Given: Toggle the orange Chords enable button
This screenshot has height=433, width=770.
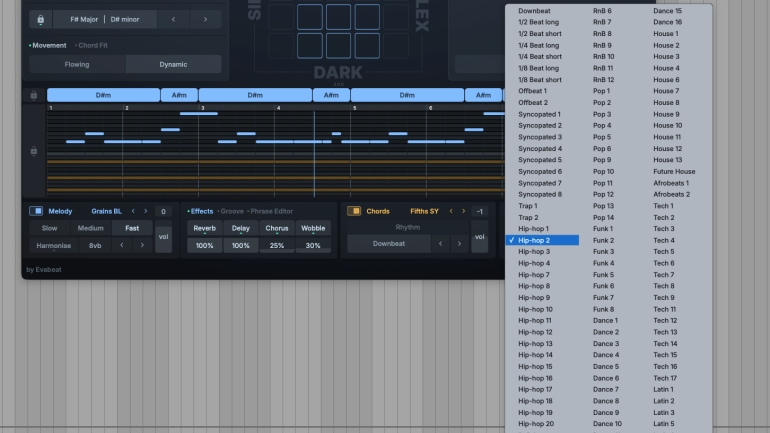Looking at the screenshot, I should point(354,211).
